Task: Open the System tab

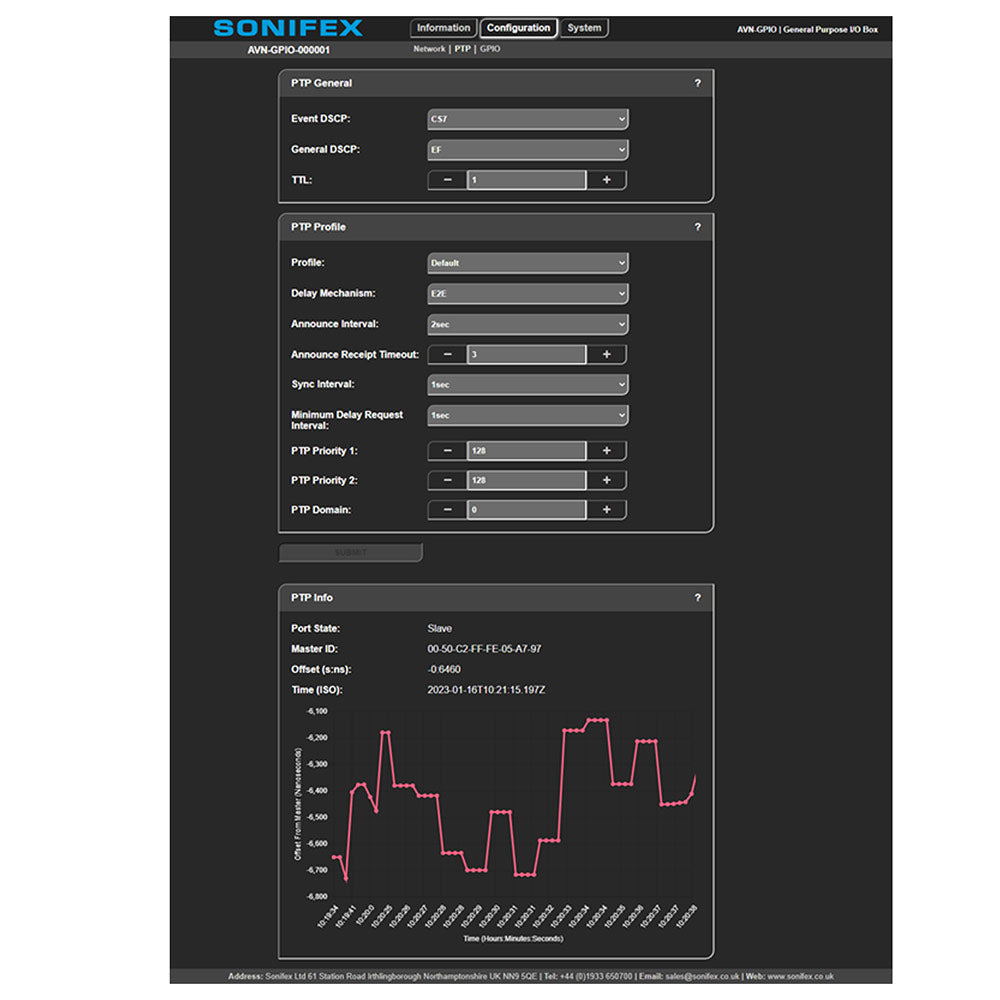Action: [x=584, y=28]
